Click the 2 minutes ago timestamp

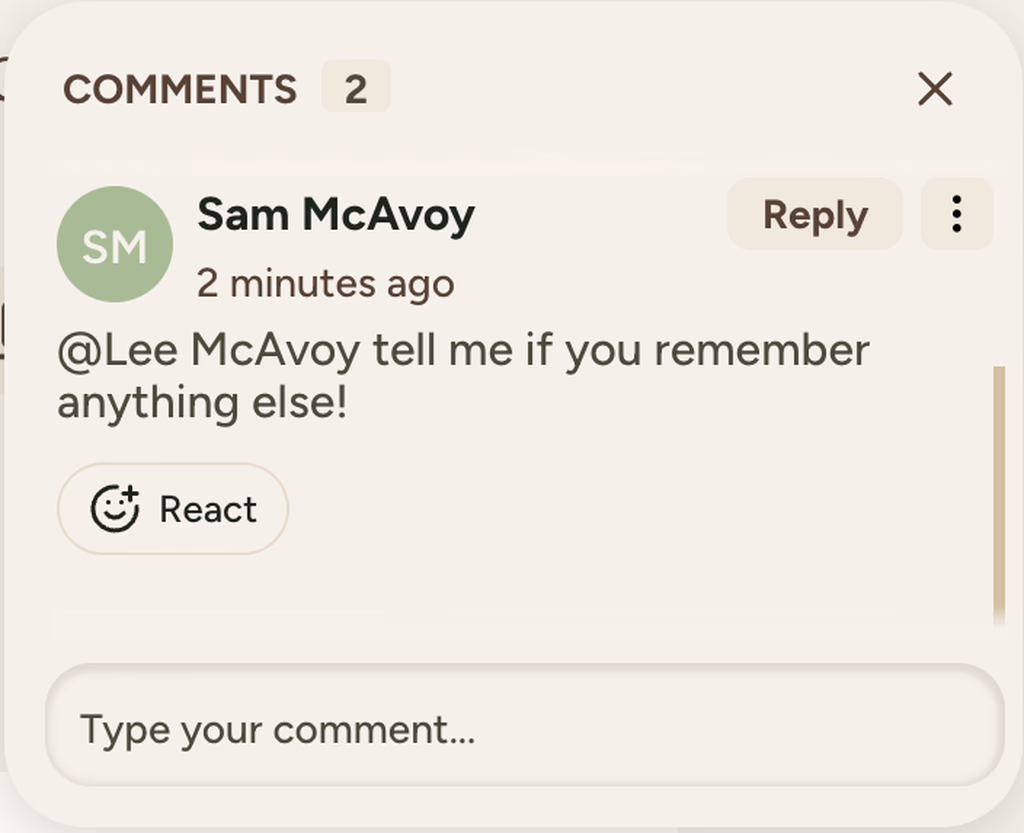click(325, 284)
